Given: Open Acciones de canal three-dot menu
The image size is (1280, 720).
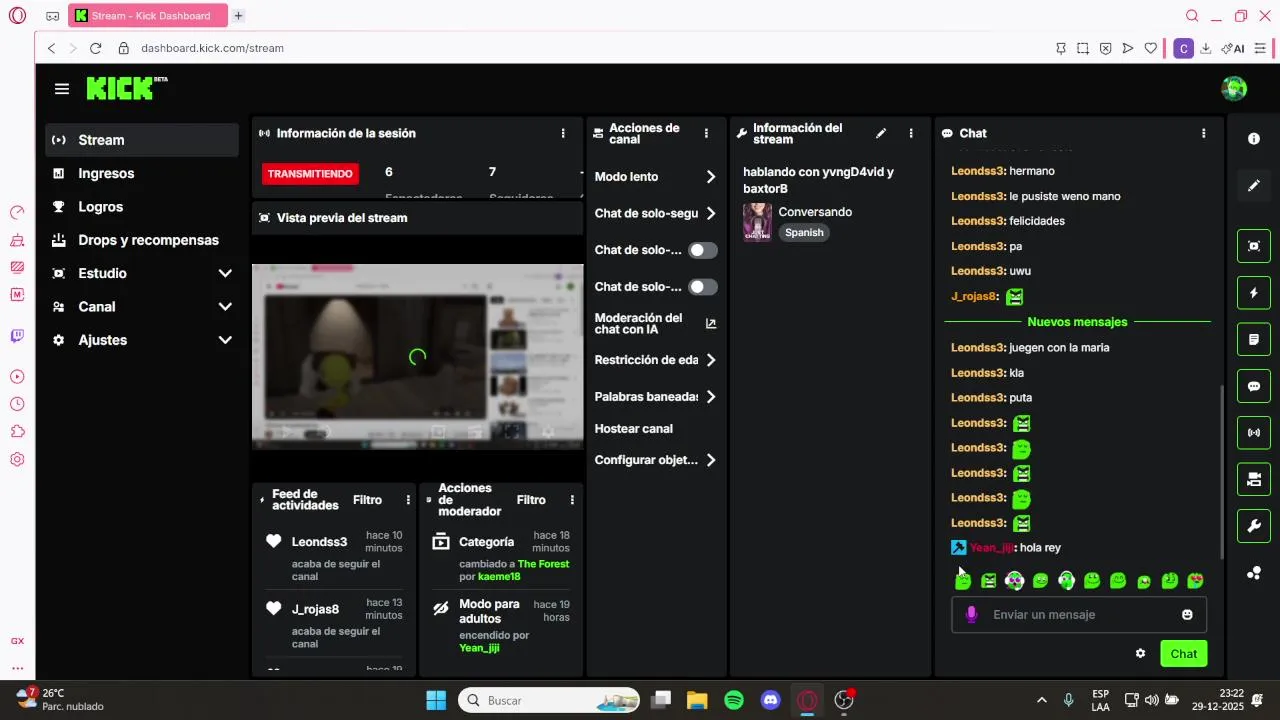Looking at the screenshot, I should [706, 133].
